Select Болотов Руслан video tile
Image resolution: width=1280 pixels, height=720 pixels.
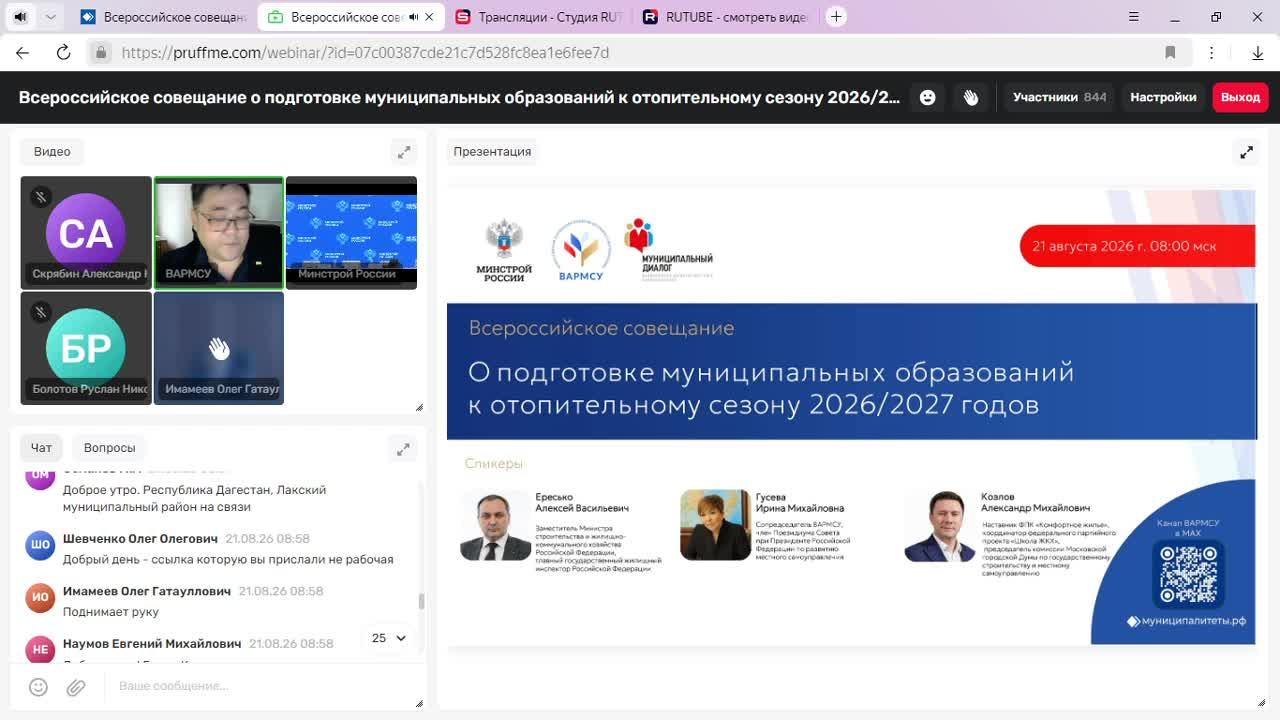(86, 348)
